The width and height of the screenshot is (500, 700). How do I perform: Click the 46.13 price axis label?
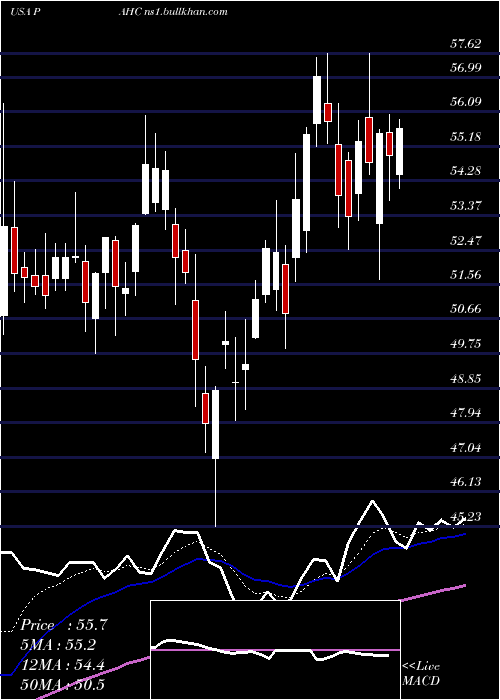466,481
